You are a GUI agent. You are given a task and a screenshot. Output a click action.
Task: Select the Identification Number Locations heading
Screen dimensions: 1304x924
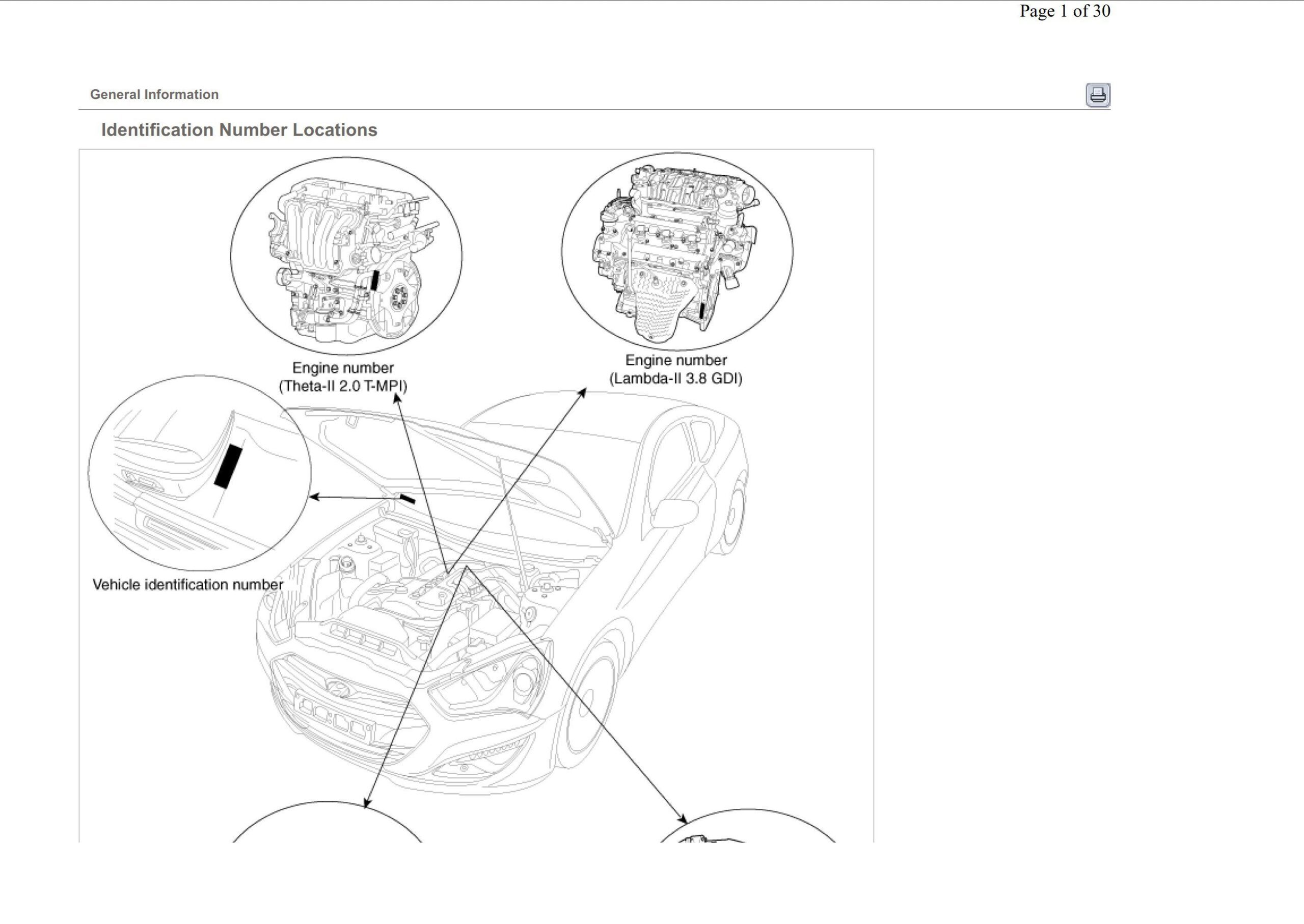pyautogui.click(x=238, y=130)
